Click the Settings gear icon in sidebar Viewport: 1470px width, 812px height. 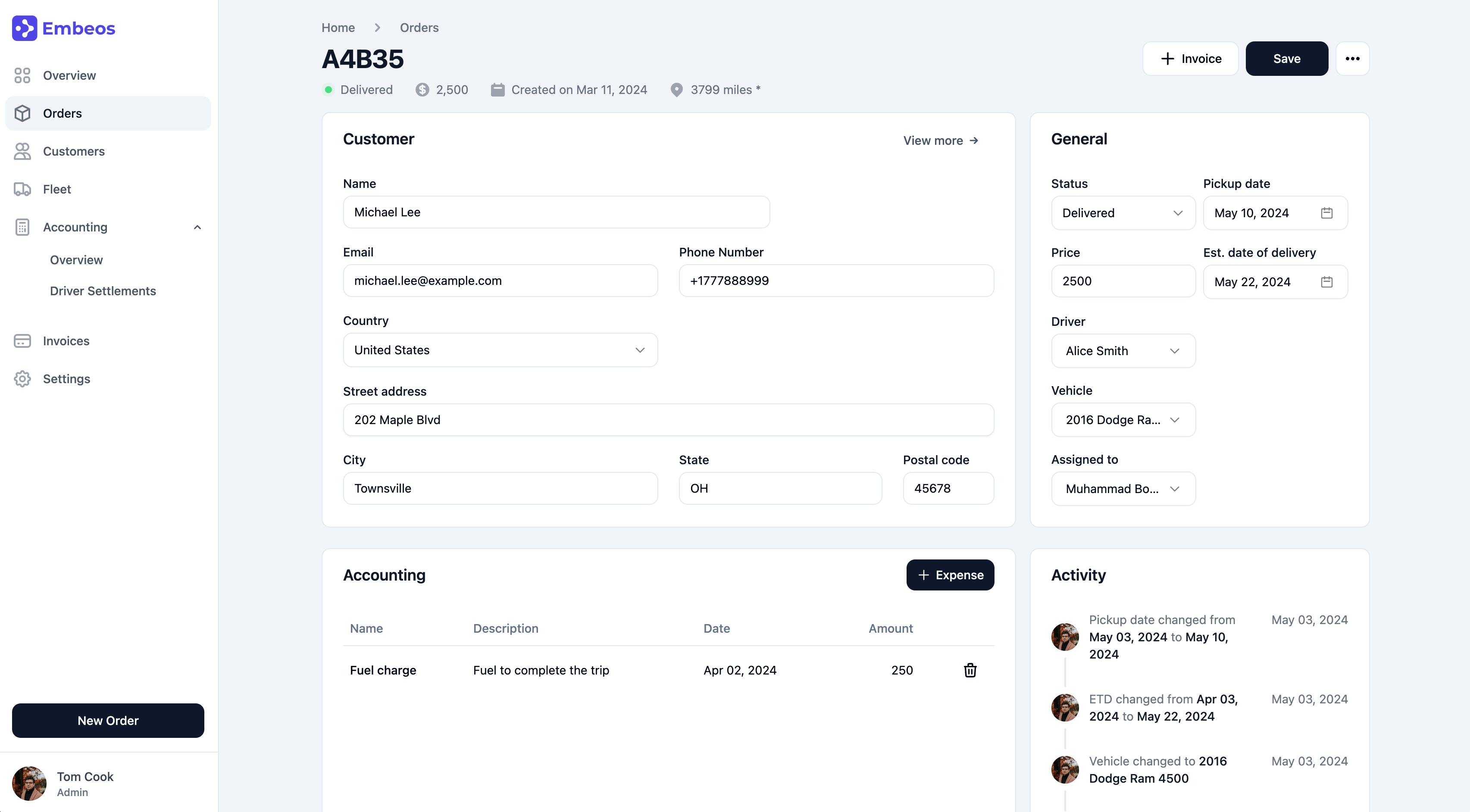(x=22, y=379)
